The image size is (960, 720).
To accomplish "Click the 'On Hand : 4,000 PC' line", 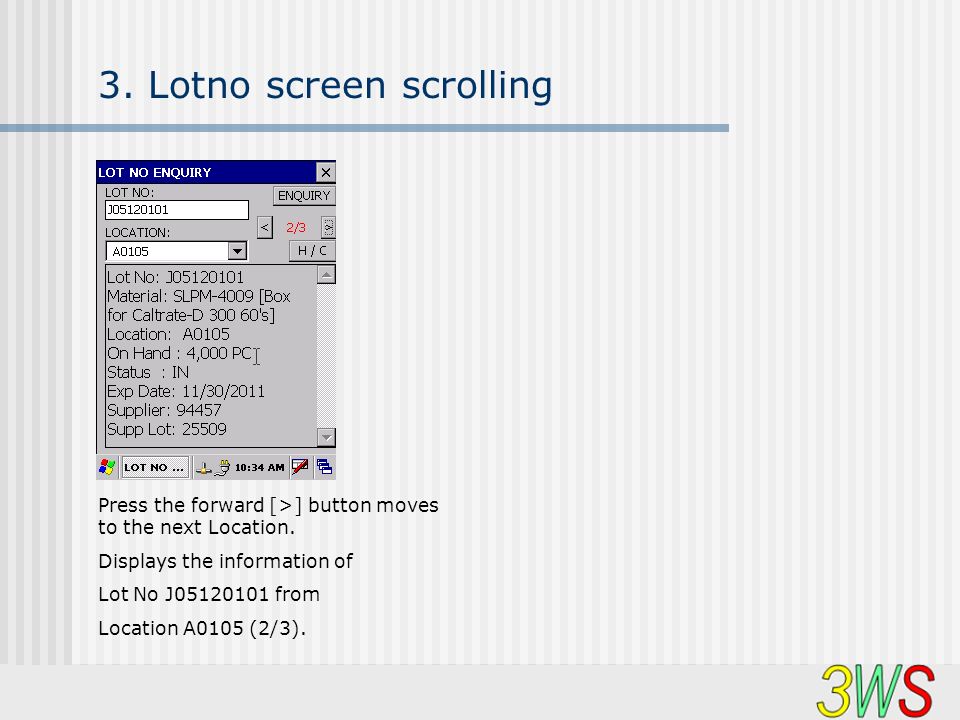I will pyautogui.click(x=180, y=353).
